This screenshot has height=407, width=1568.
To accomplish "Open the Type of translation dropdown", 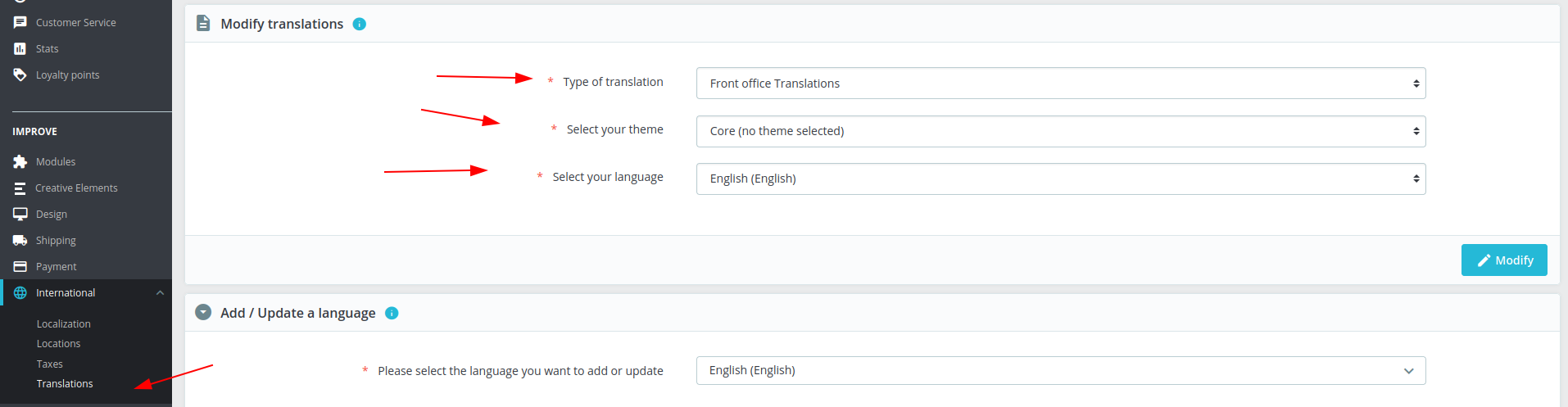I will (x=1061, y=84).
